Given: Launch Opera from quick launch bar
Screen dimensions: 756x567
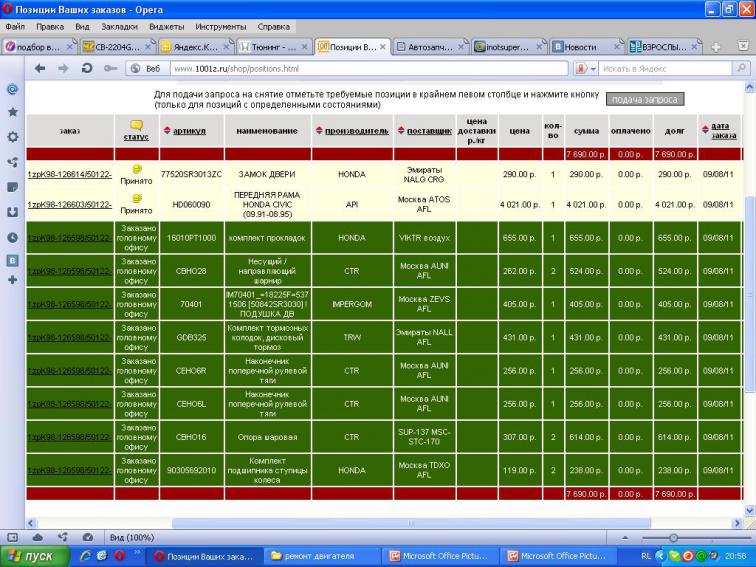Looking at the screenshot, I should 119,556.
